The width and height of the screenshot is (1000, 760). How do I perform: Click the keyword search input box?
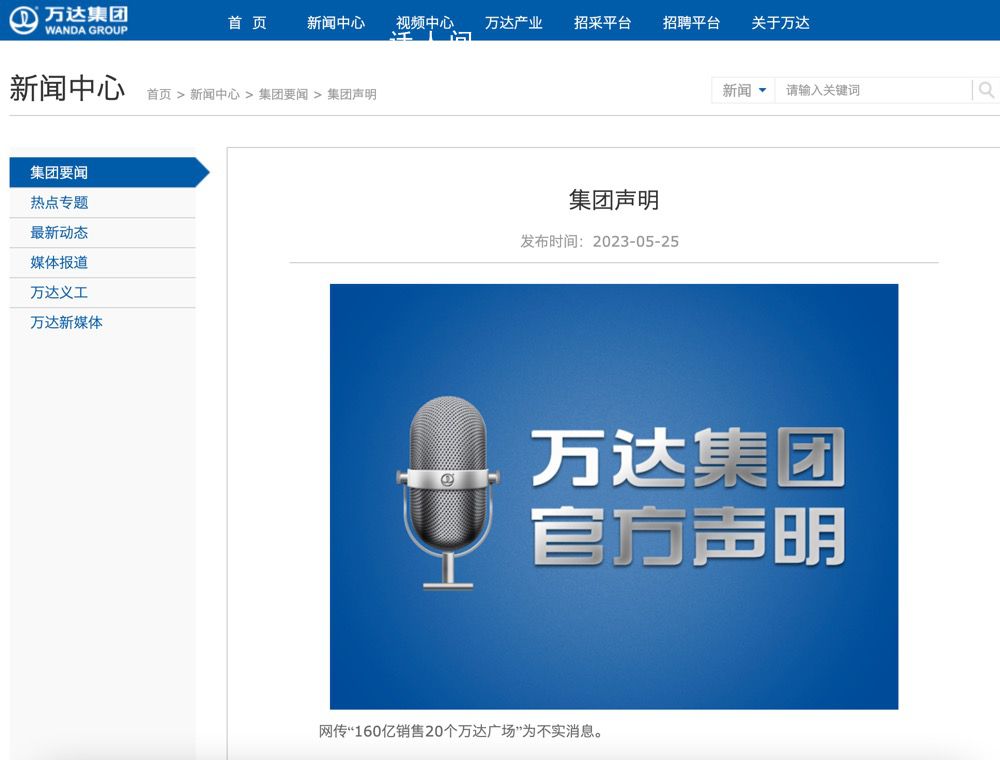pos(870,89)
